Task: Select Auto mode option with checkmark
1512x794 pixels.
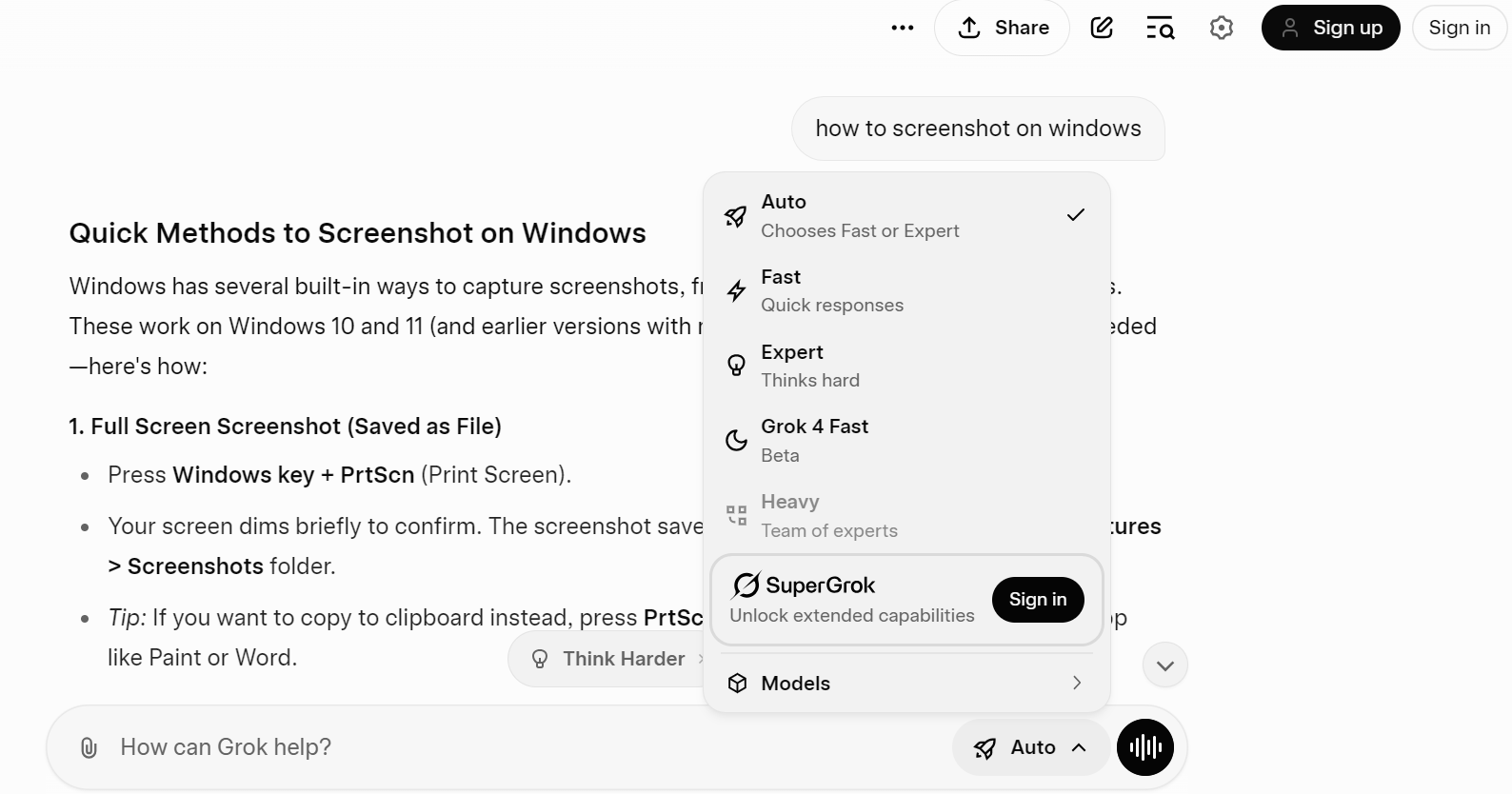Action: [x=906, y=216]
